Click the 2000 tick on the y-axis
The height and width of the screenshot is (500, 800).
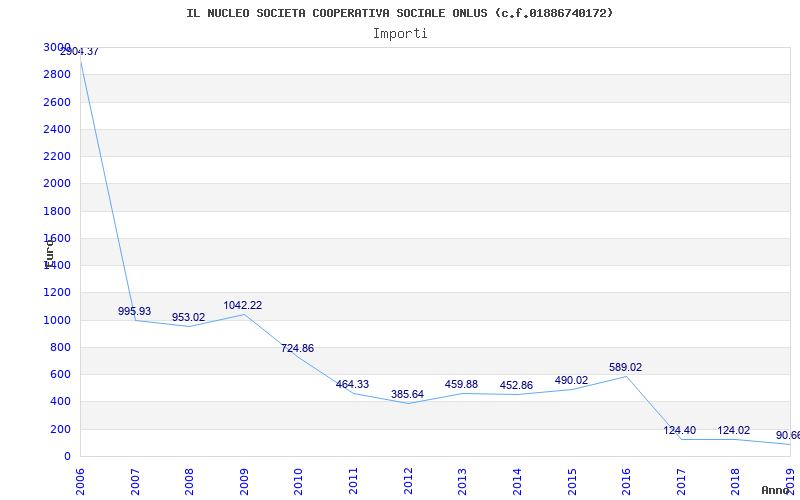click(x=57, y=184)
